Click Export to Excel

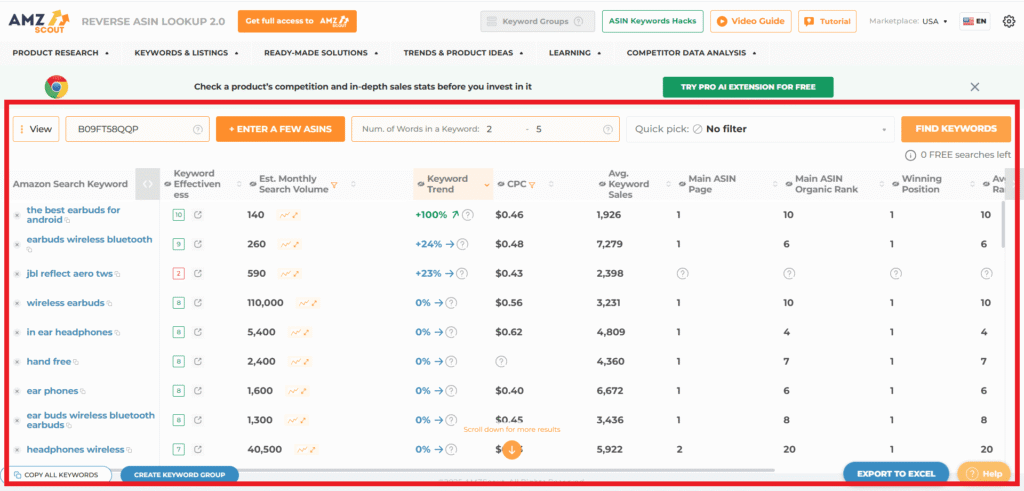pos(895,474)
